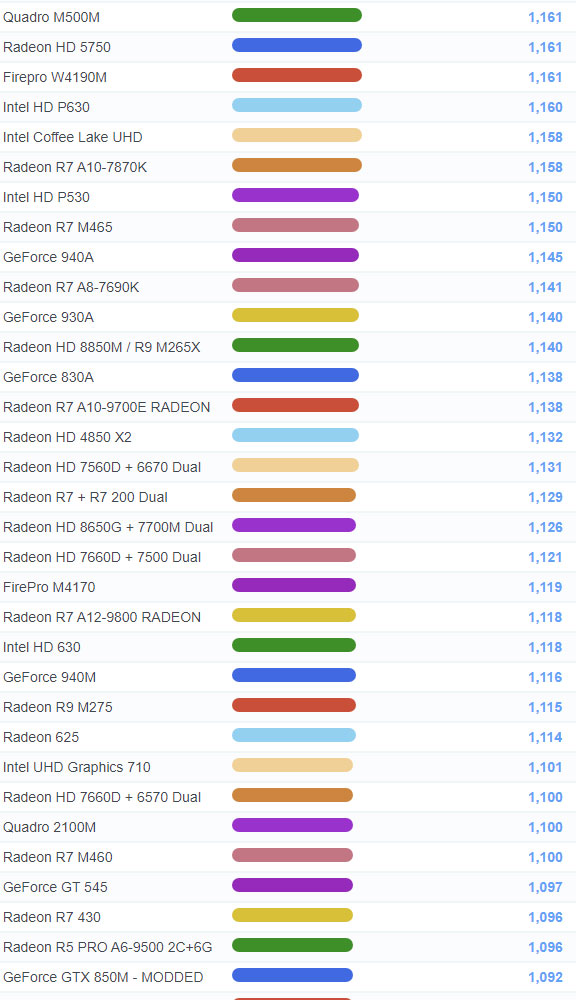Image resolution: width=576 pixels, height=1000 pixels.
Task: Select Intel UHD Graphics 710
Action: pyautogui.click(x=77, y=767)
